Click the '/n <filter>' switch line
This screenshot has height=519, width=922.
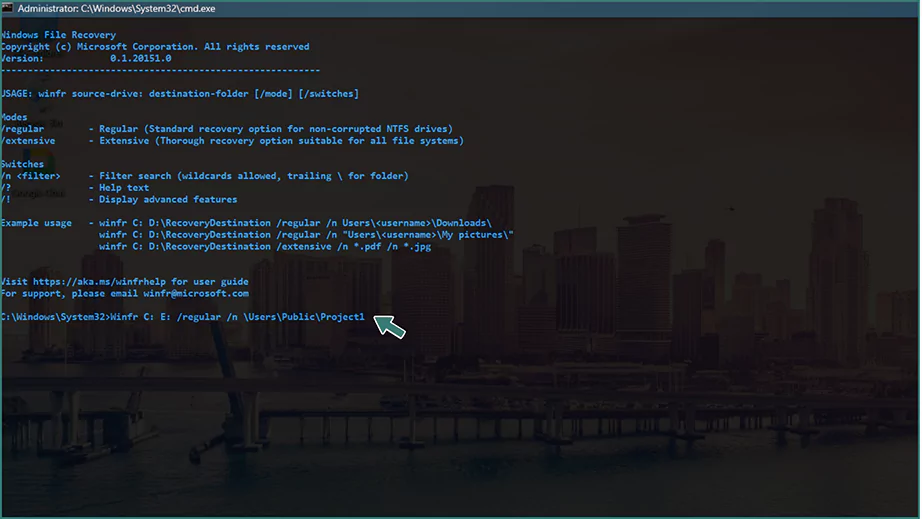pyautogui.click(x=204, y=176)
